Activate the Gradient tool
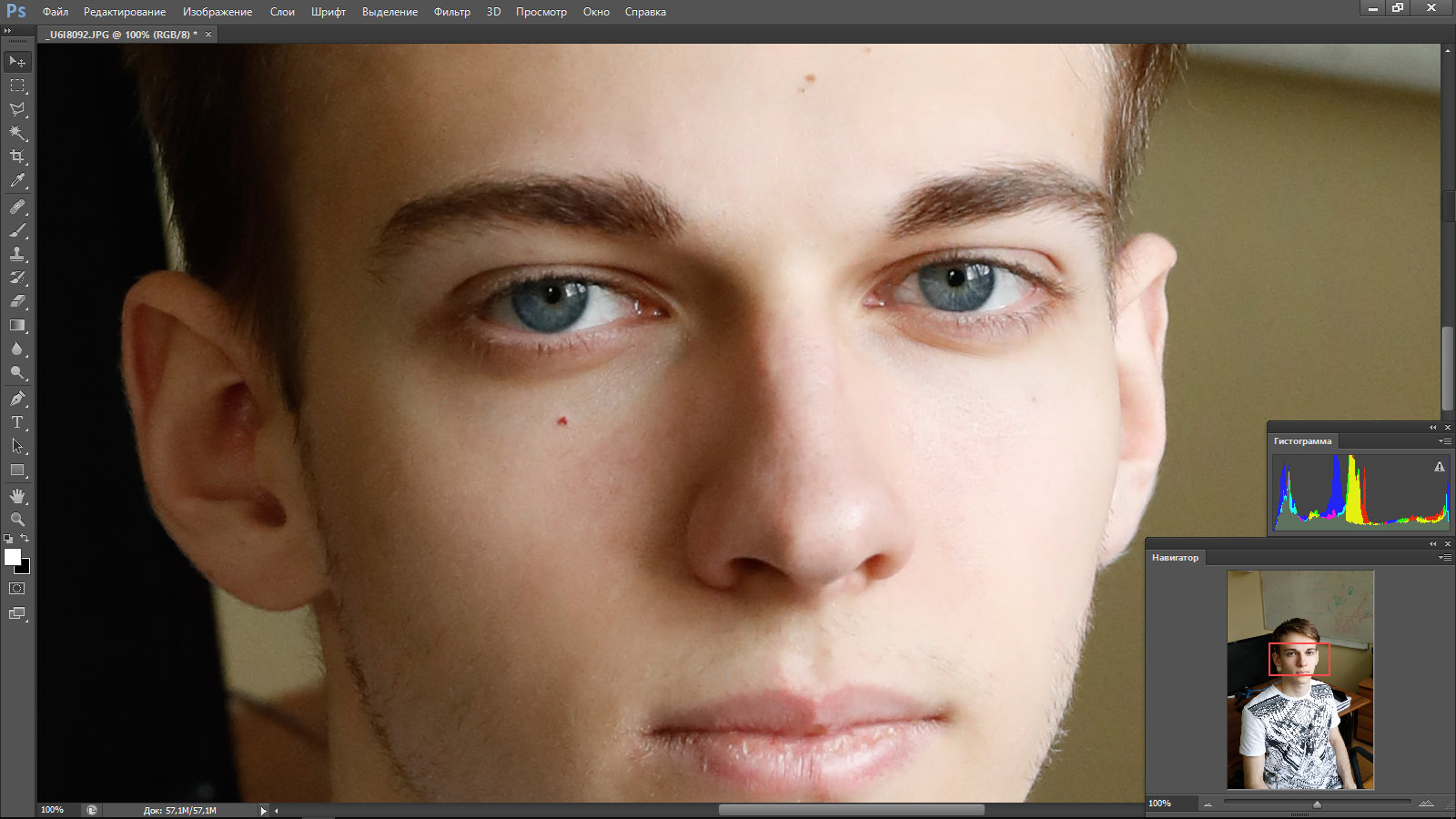 pyautogui.click(x=17, y=325)
